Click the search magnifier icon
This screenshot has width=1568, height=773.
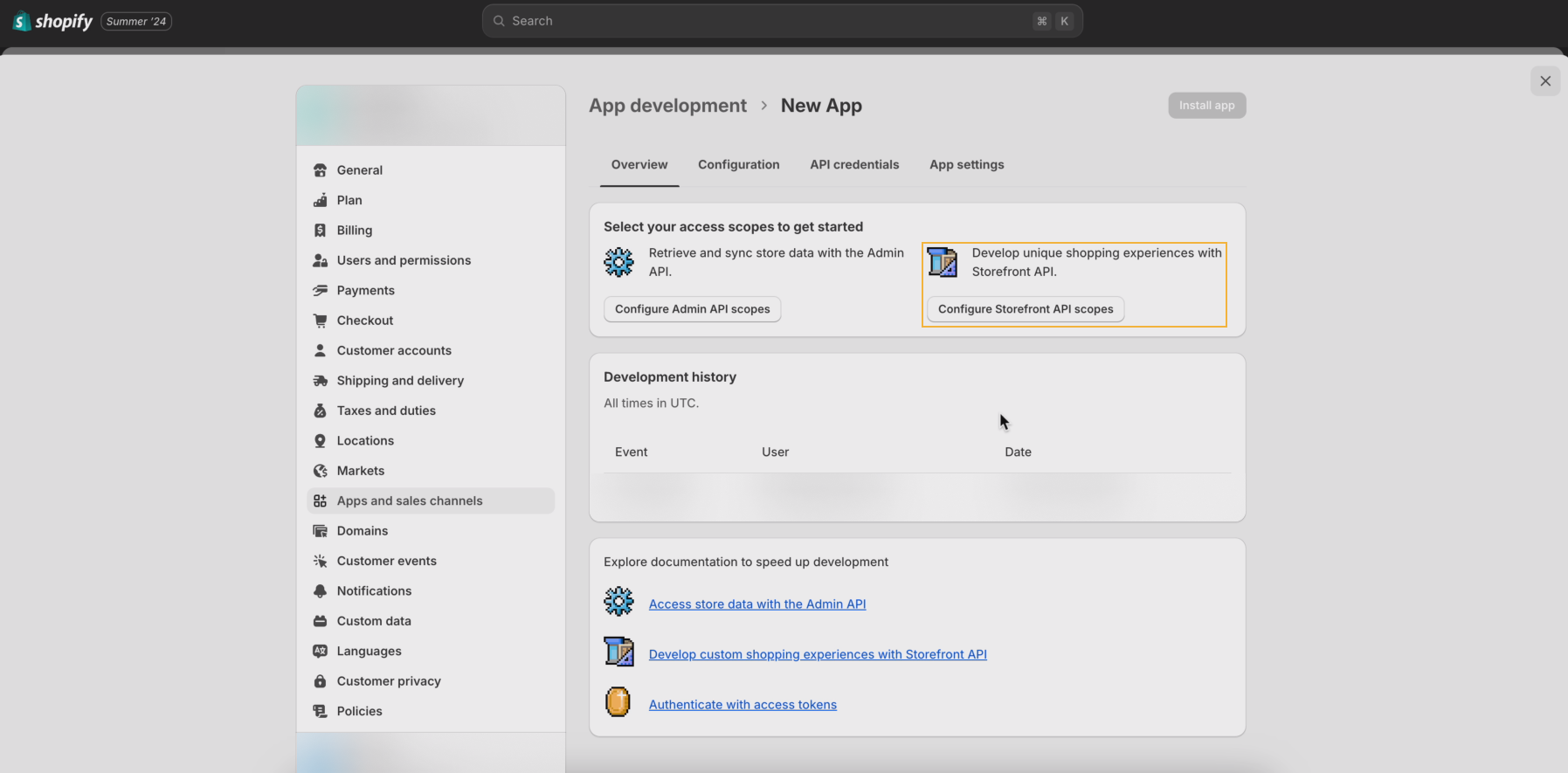click(x=499, y=21)
